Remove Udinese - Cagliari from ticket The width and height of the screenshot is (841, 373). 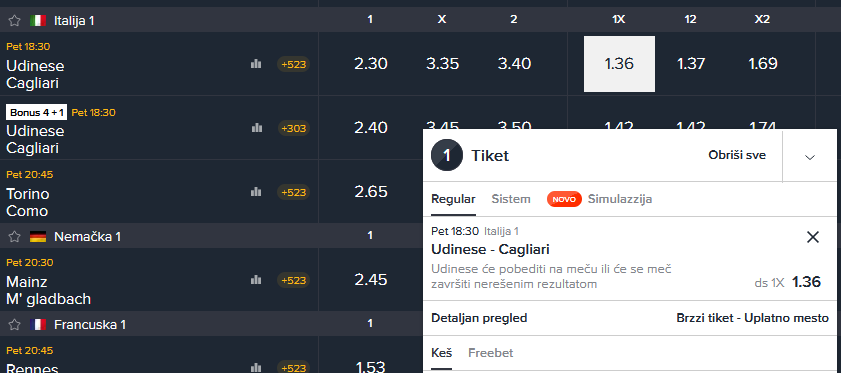pyautogui.click(x=813, y=237)
